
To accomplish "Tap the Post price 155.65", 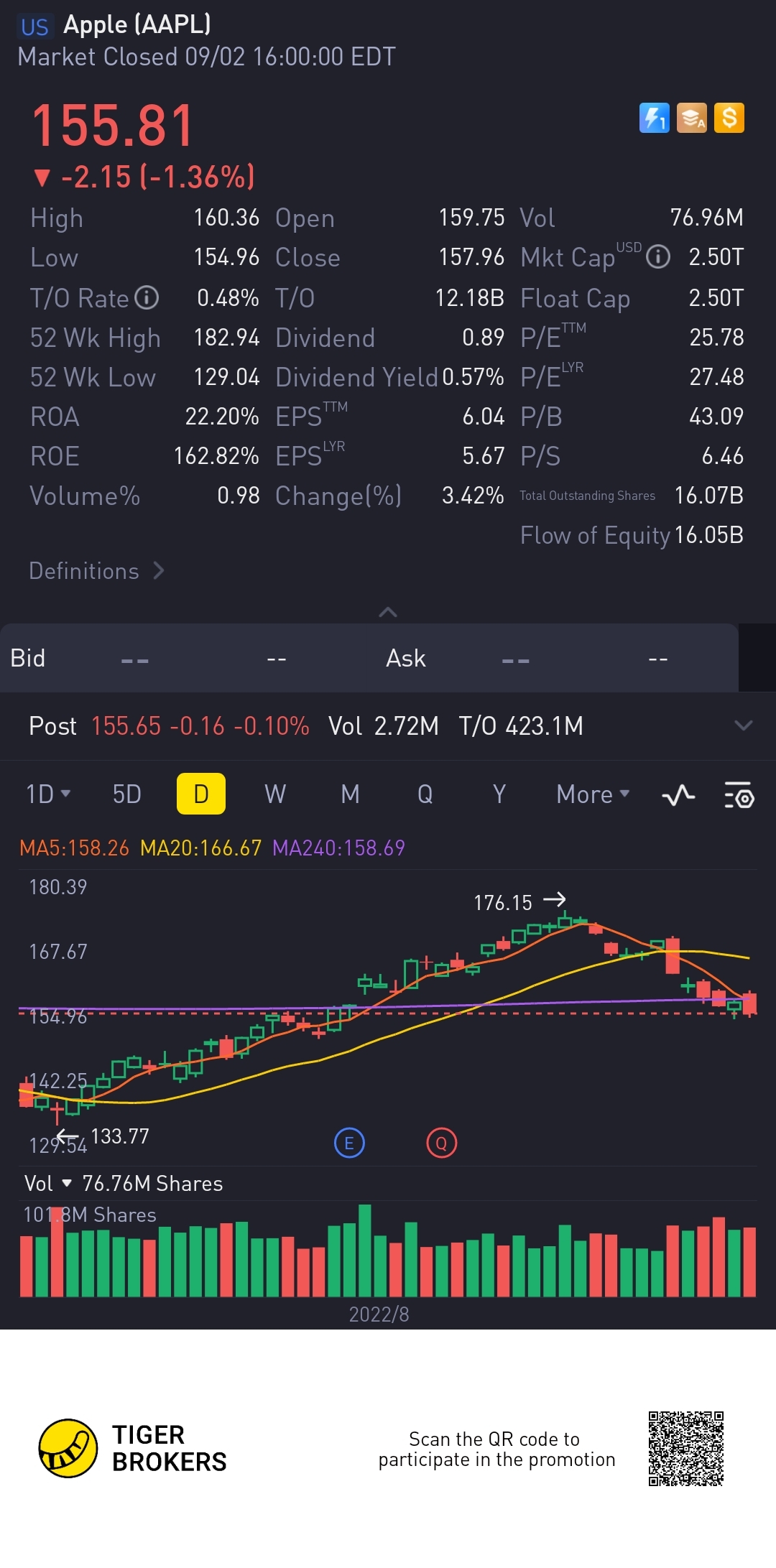I will coord(126,726).
